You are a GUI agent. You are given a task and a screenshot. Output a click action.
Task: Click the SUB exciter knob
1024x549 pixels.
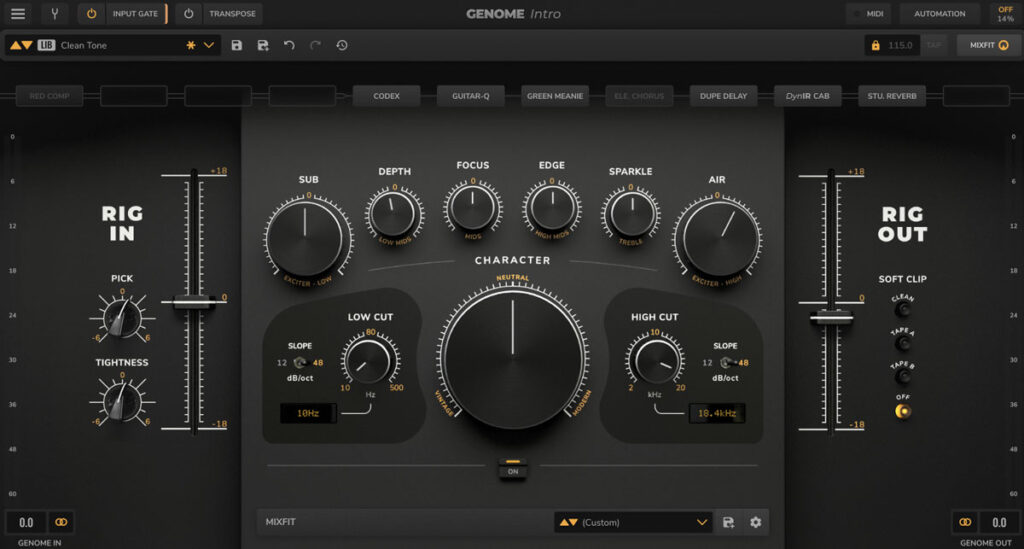(x=305, y=238)
